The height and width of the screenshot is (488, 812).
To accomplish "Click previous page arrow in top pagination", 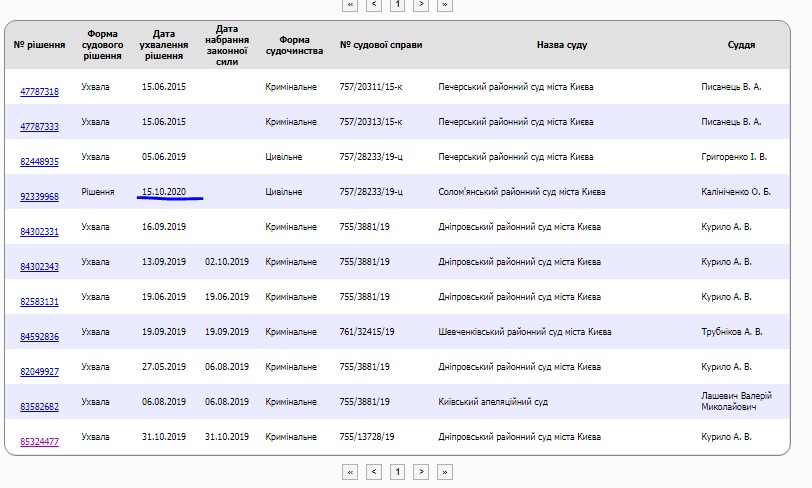I will [x=373, y=4].
